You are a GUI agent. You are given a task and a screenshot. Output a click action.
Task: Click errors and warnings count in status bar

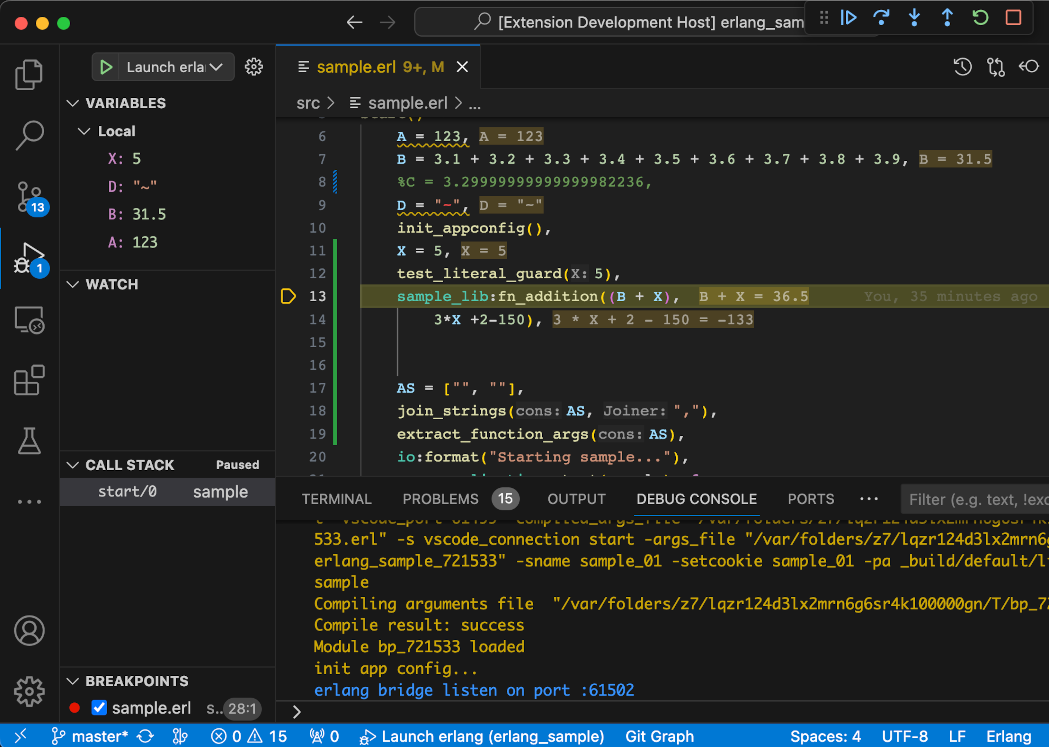249,736
